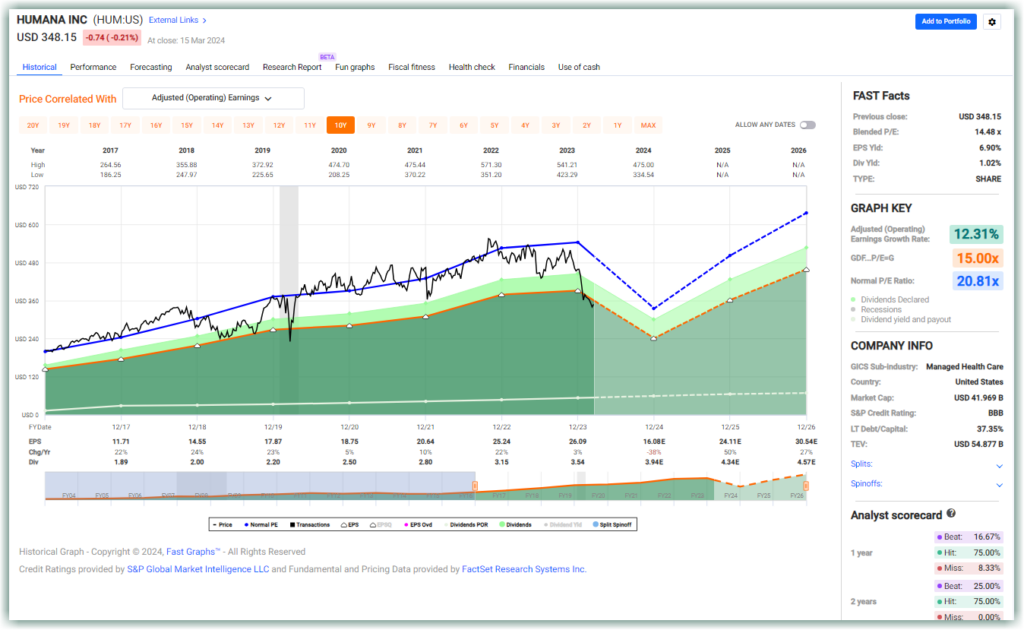Go to the Analyst scorecard tab
Viewport: 1024px width, 630px height.
click(x=217, y=67)
